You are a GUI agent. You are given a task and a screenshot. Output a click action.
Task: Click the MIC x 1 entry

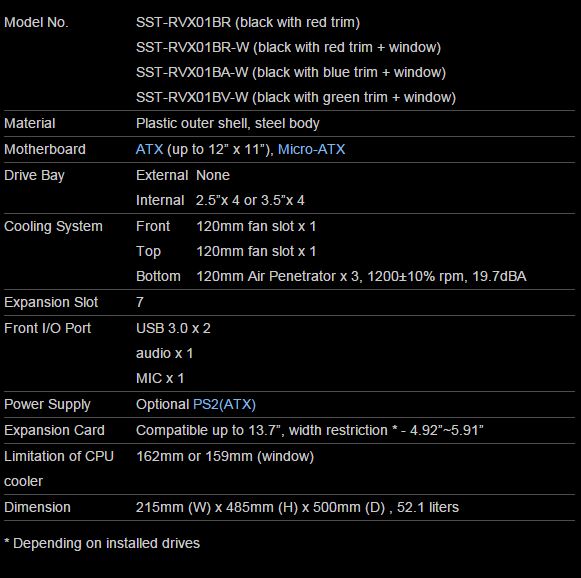160,378
